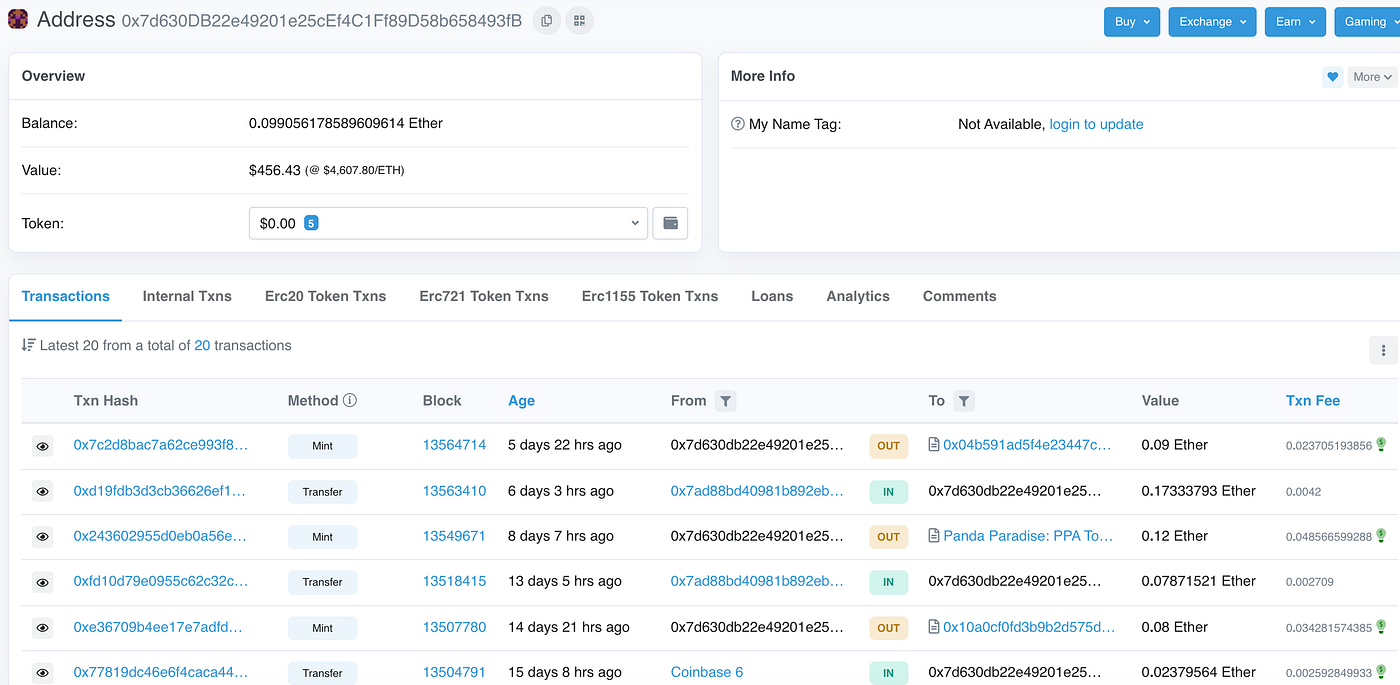This screenshot has height=685, width=1400.
Task: Open the Coinbase 6 sender address
Action: [707, 672]
